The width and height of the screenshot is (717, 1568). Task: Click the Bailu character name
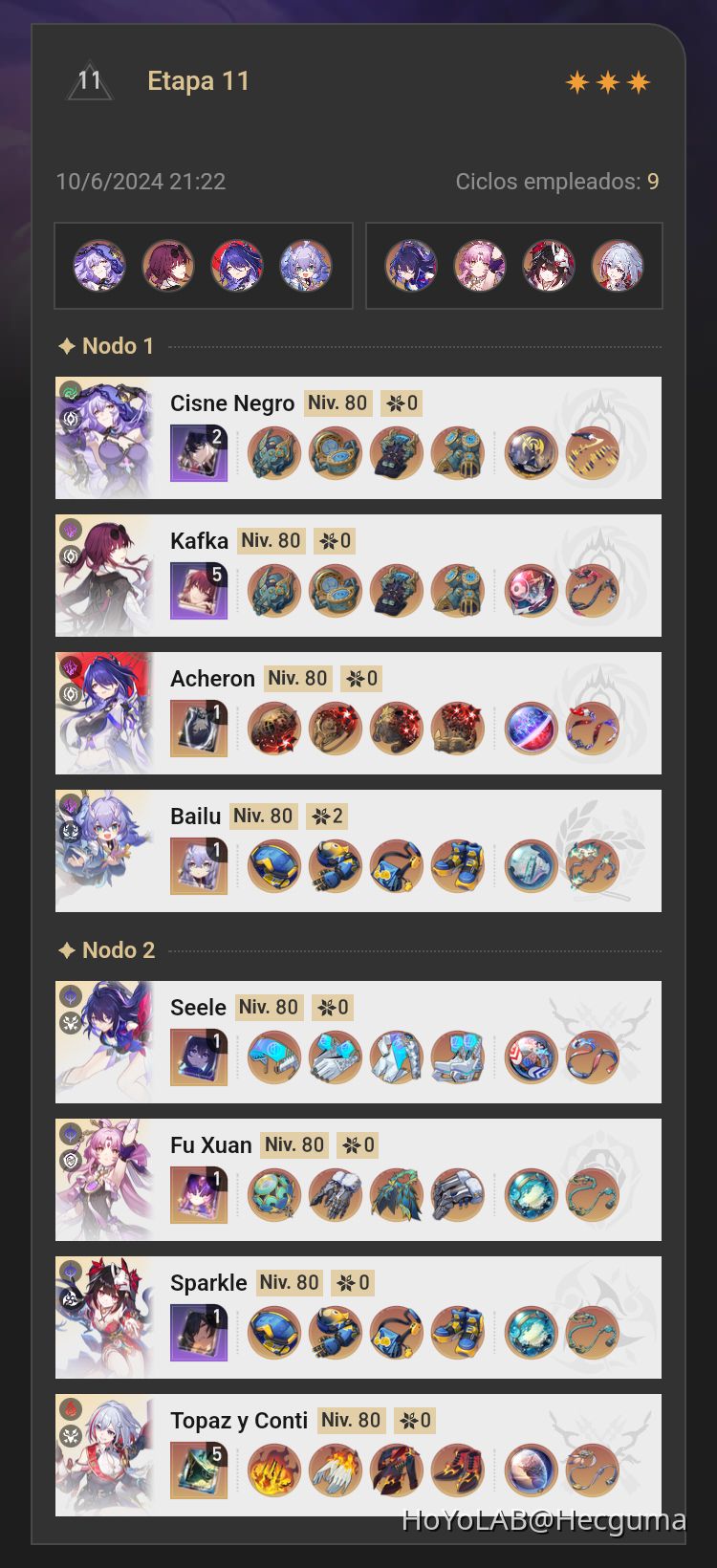pos(195,817)
